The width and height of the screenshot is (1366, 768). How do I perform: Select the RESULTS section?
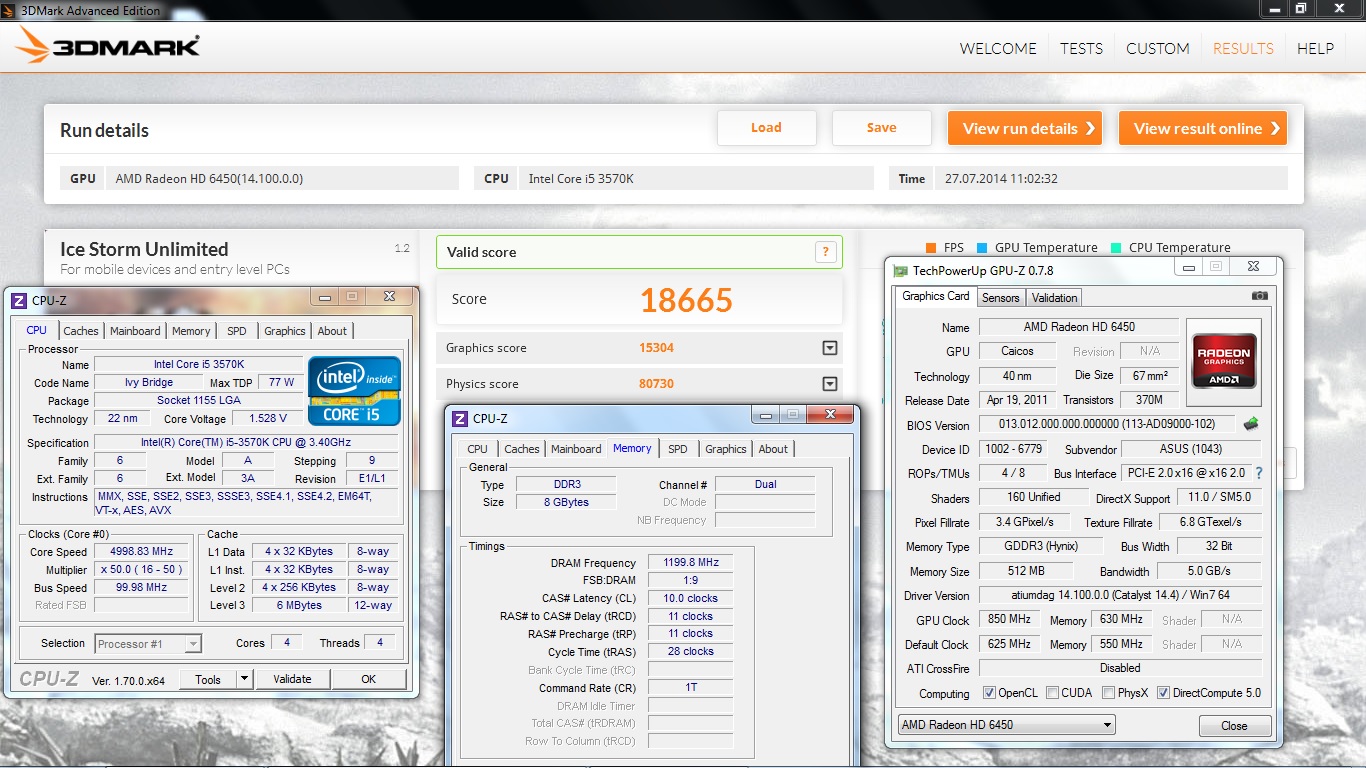click(x=1243, y=48)
